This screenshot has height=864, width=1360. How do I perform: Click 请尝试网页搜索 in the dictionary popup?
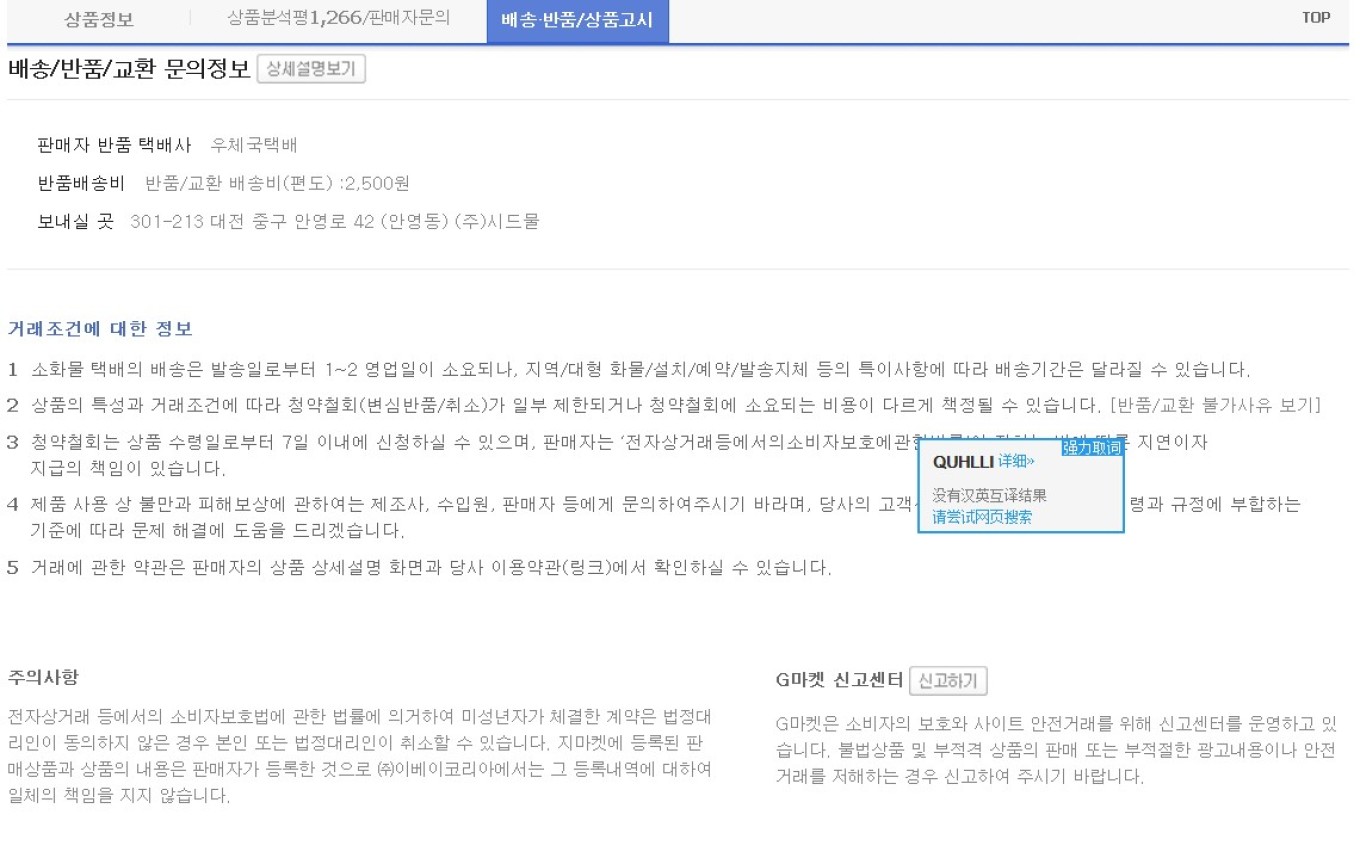click(982, 517)
